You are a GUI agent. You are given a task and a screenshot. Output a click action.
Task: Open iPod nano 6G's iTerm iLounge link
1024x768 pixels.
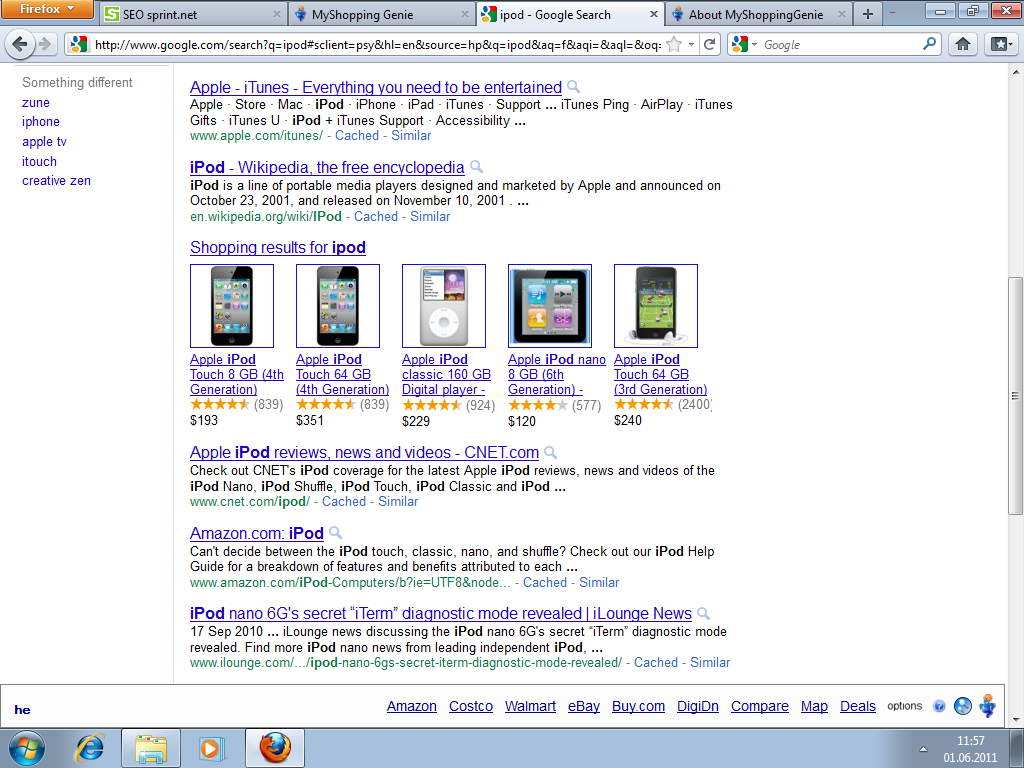point(441,614)
